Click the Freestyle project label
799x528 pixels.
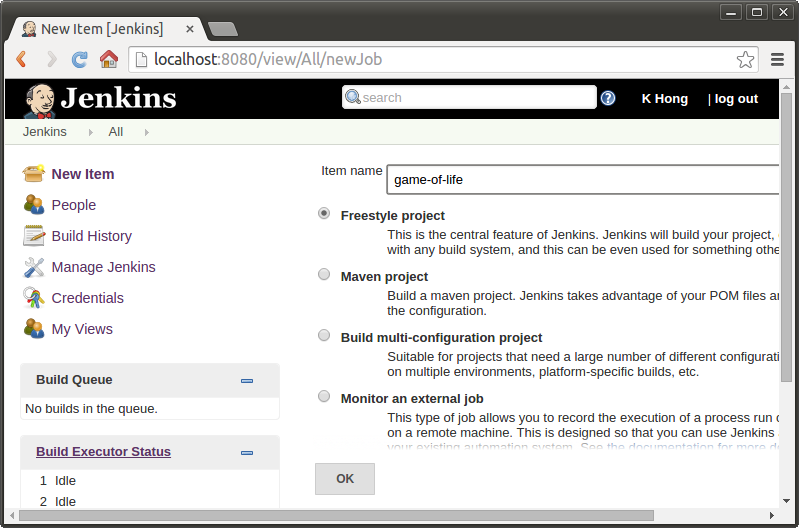pos(392,216)
